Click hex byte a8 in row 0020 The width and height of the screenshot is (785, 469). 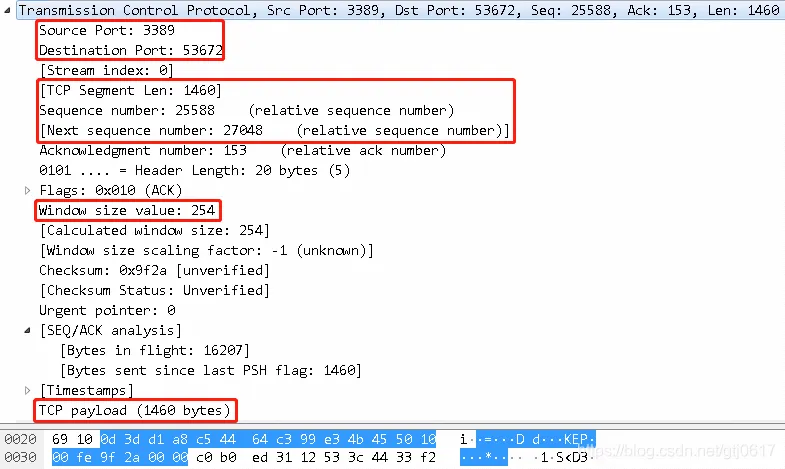(x=180, y=439)
